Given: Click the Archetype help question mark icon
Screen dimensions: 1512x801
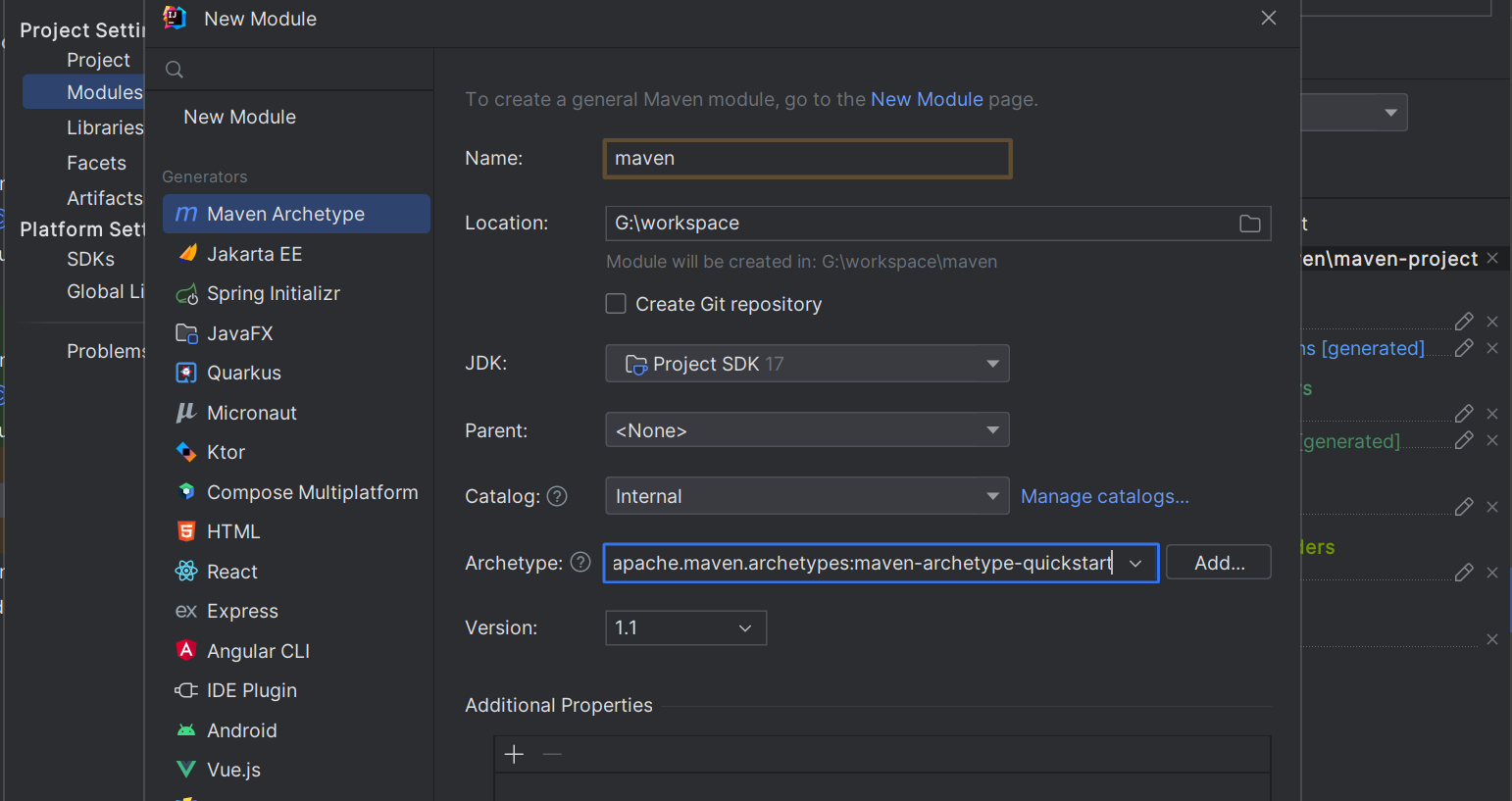Looking at the screenshot, I should (x=580, y=563).
